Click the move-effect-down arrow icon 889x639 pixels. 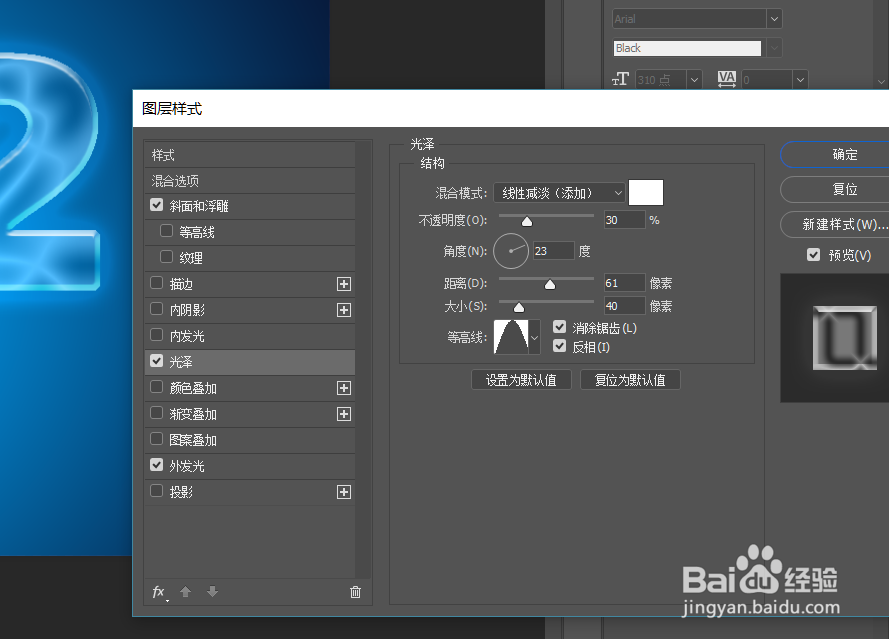(212, 592)
